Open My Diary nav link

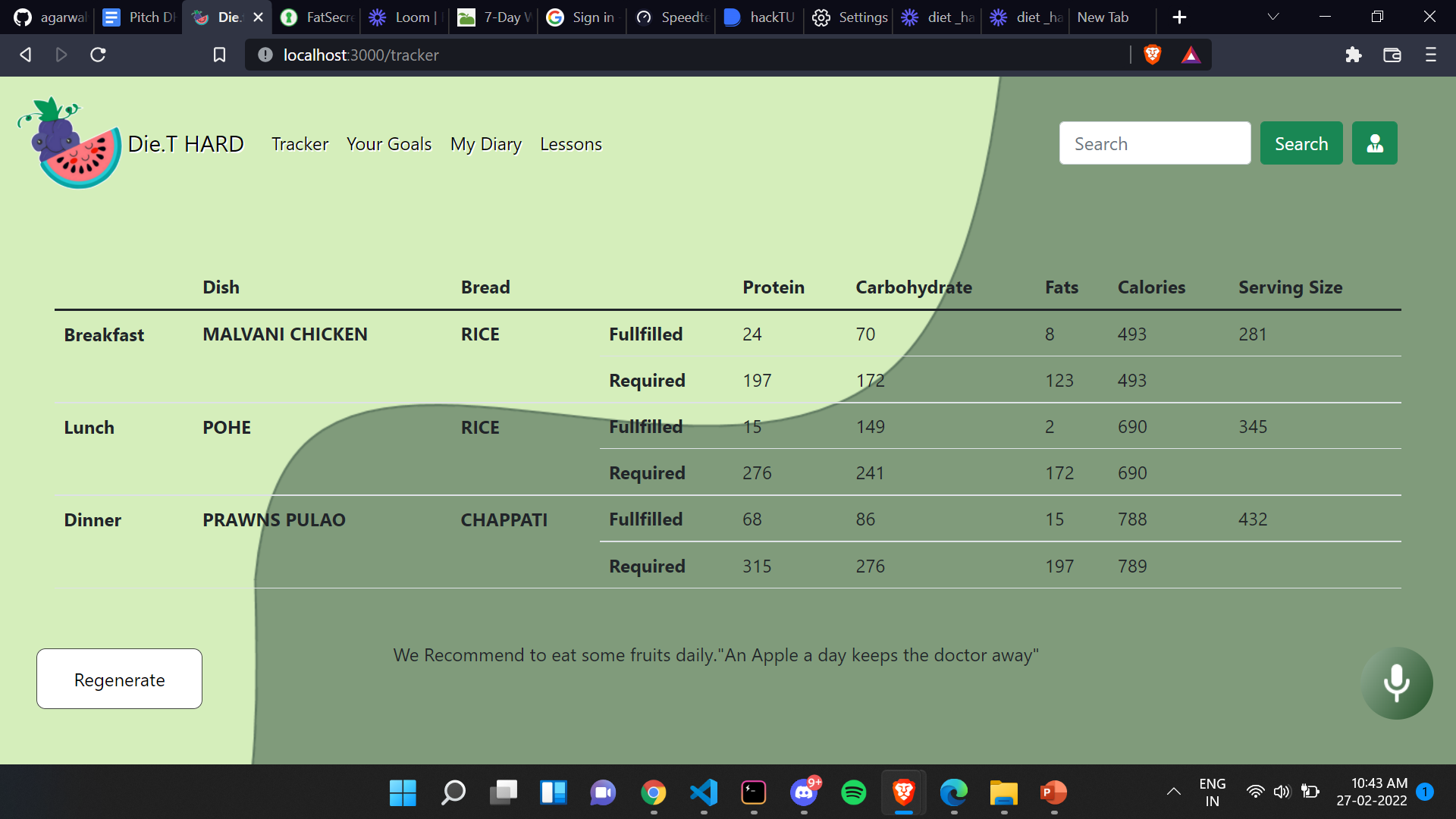coord(485,144)
